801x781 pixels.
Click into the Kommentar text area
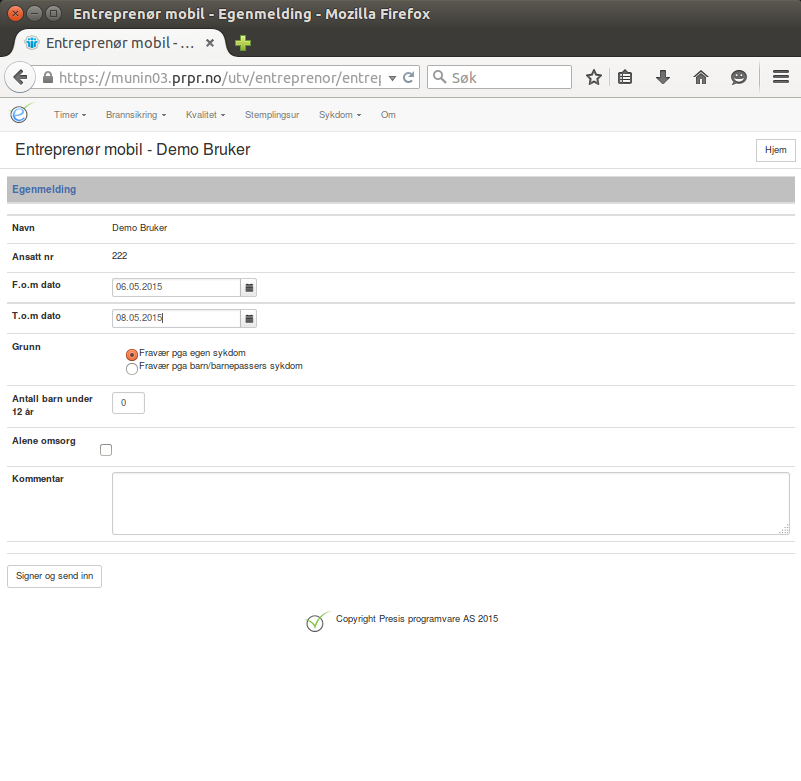point(451,504)
